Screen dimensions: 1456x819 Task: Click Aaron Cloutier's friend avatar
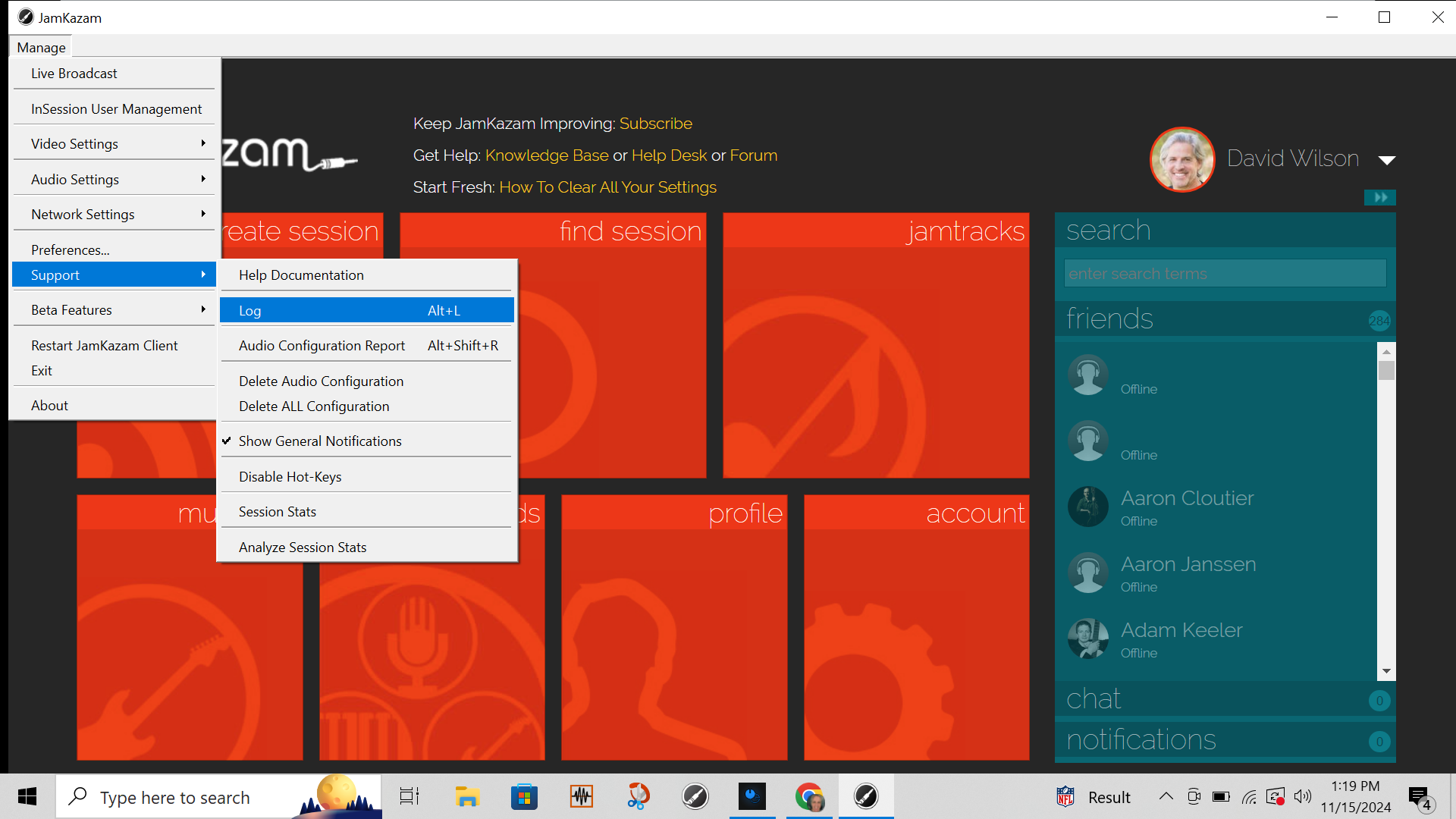1088,507
